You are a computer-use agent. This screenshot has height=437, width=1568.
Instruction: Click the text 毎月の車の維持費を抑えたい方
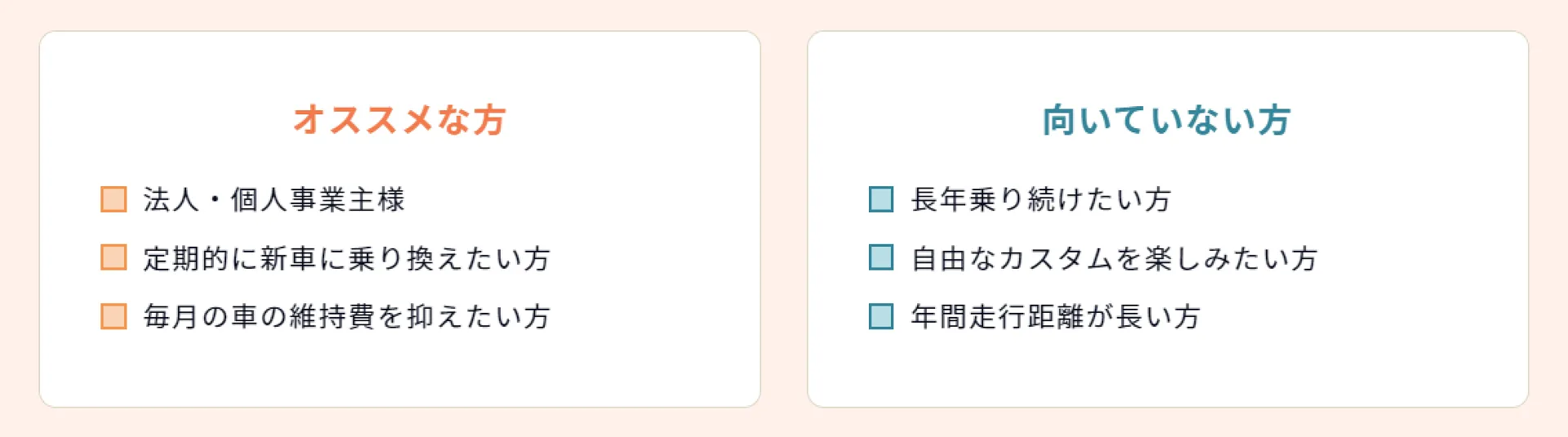click(x=347, y=316)
